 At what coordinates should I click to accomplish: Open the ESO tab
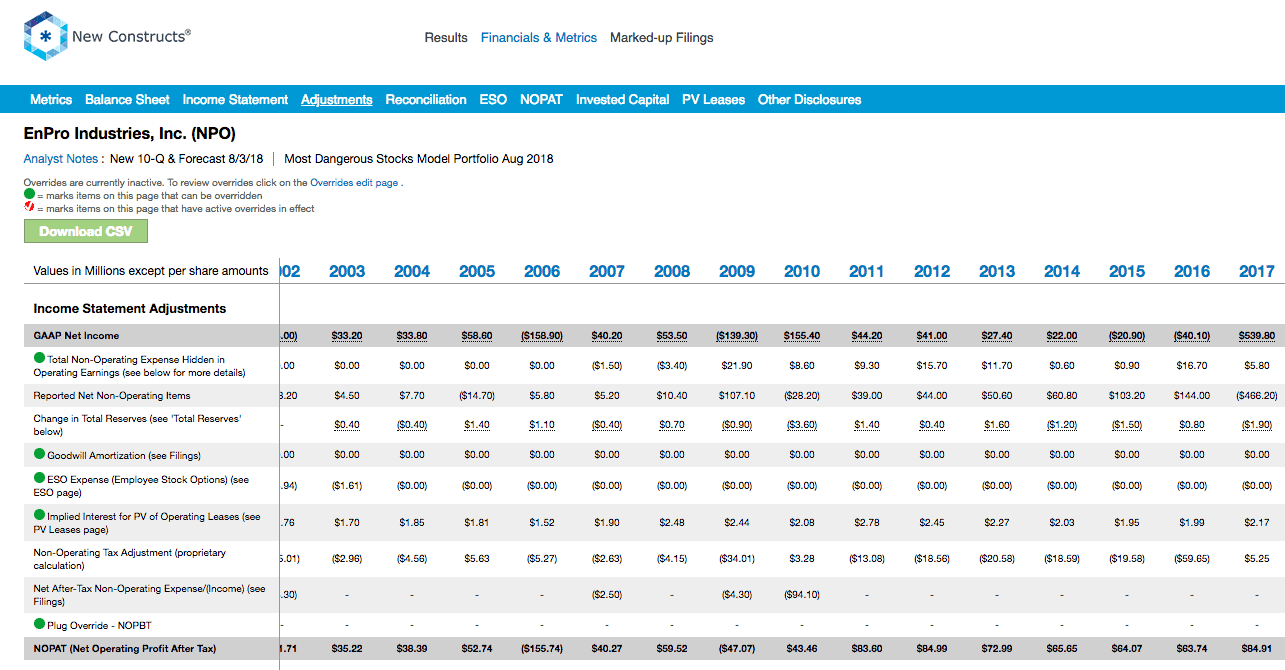pos(493,100)
